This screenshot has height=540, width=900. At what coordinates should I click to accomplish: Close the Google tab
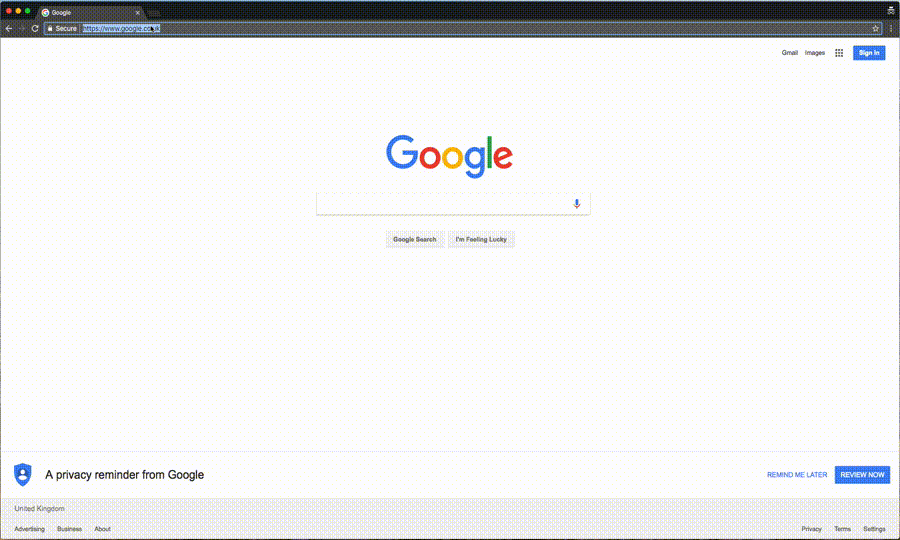tap(137, 13)
